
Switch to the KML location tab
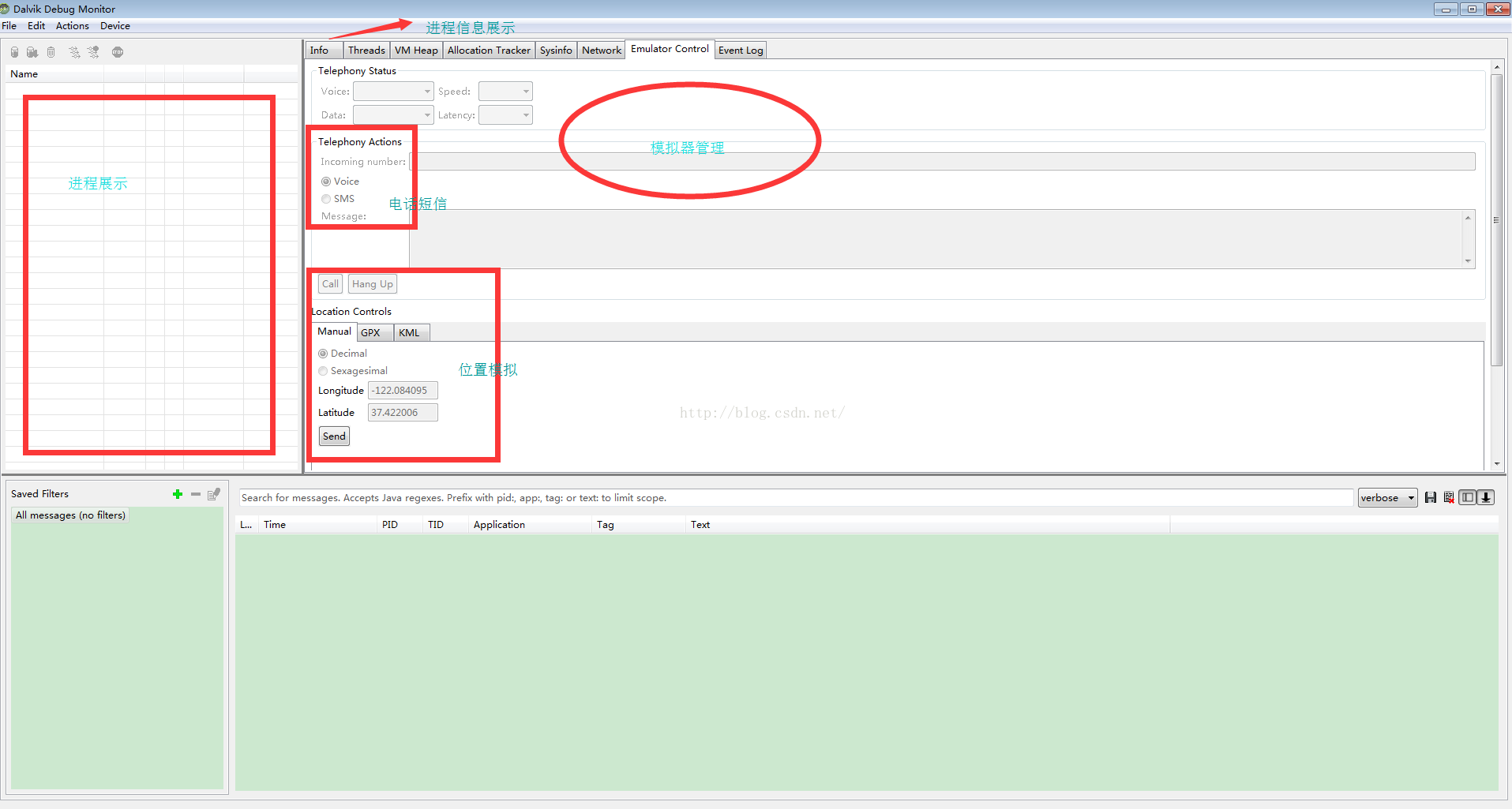coord(412,333)
